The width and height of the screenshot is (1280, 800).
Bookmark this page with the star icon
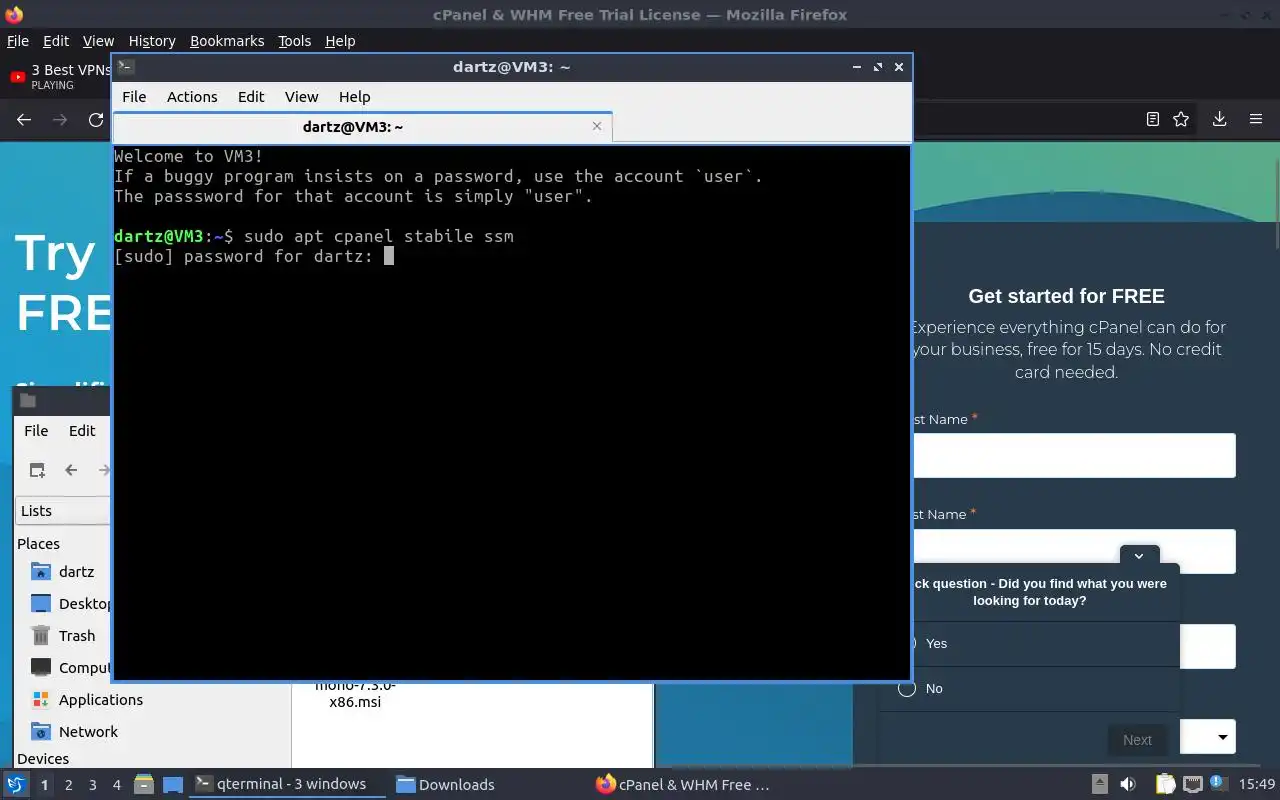pyautogui.click(x=1181, y=119)
